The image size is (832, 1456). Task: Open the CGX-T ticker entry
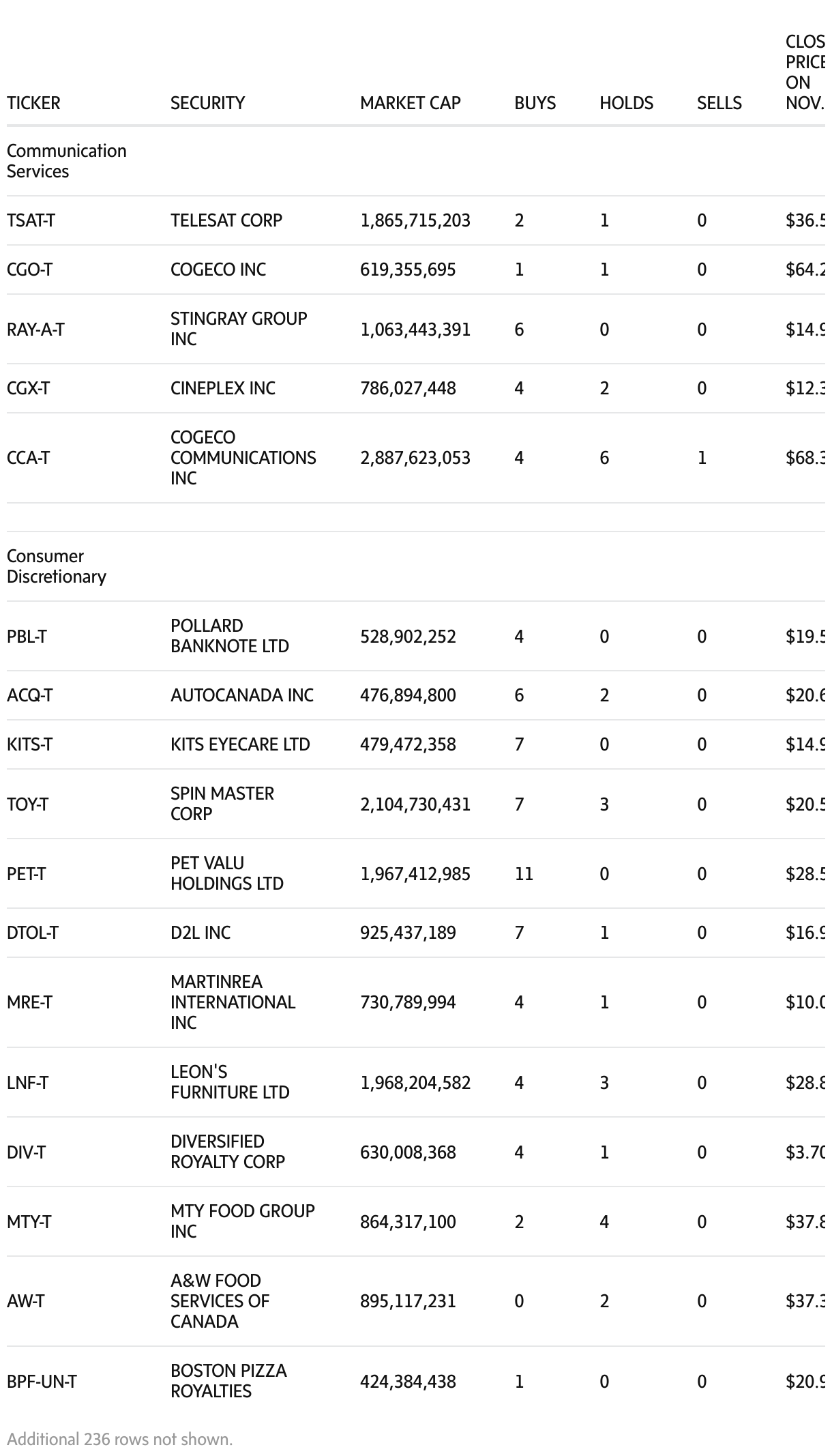pos(28,388)
